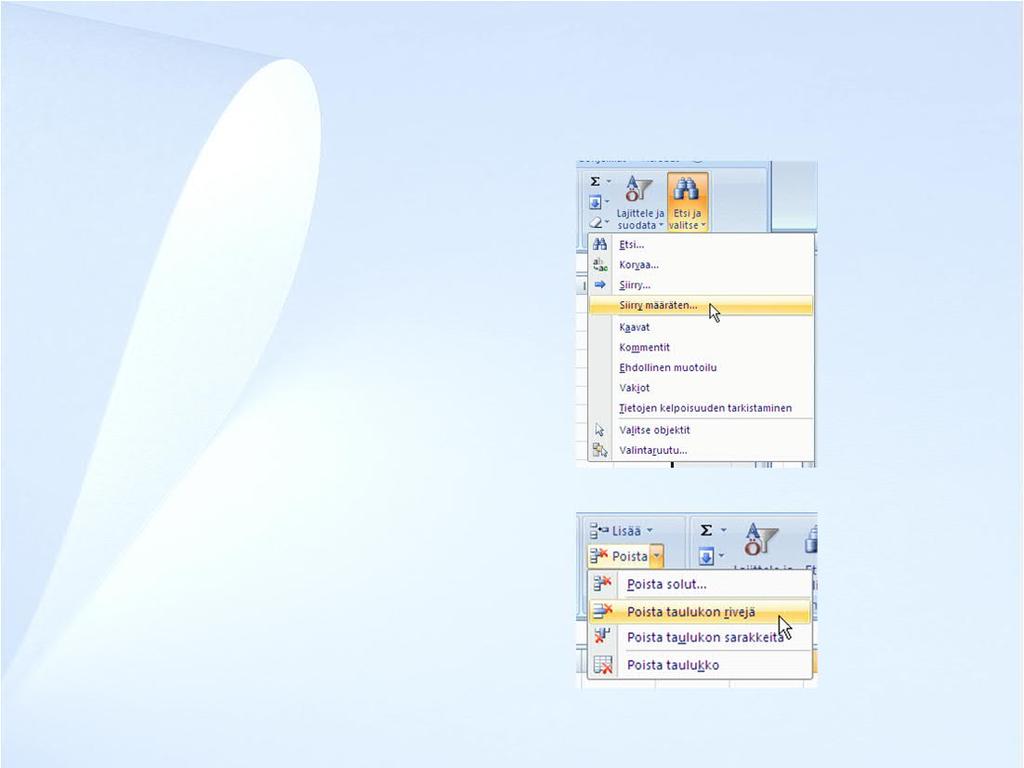The width and height of the screenshot is (1024, 768).
Task: Select Poista taulukko from the menu
Action: (700, 665)
